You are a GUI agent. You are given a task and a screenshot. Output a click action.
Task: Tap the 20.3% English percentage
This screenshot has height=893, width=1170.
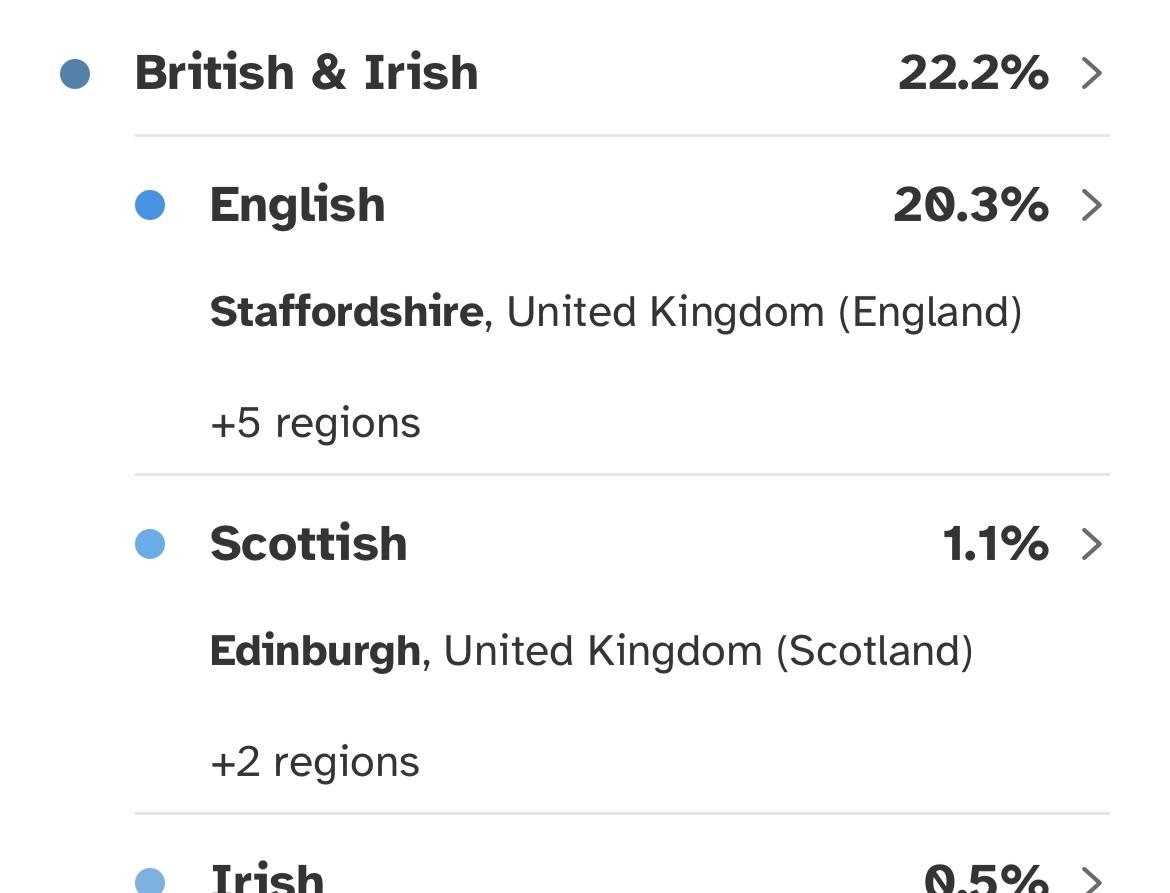tap(970, 205)
